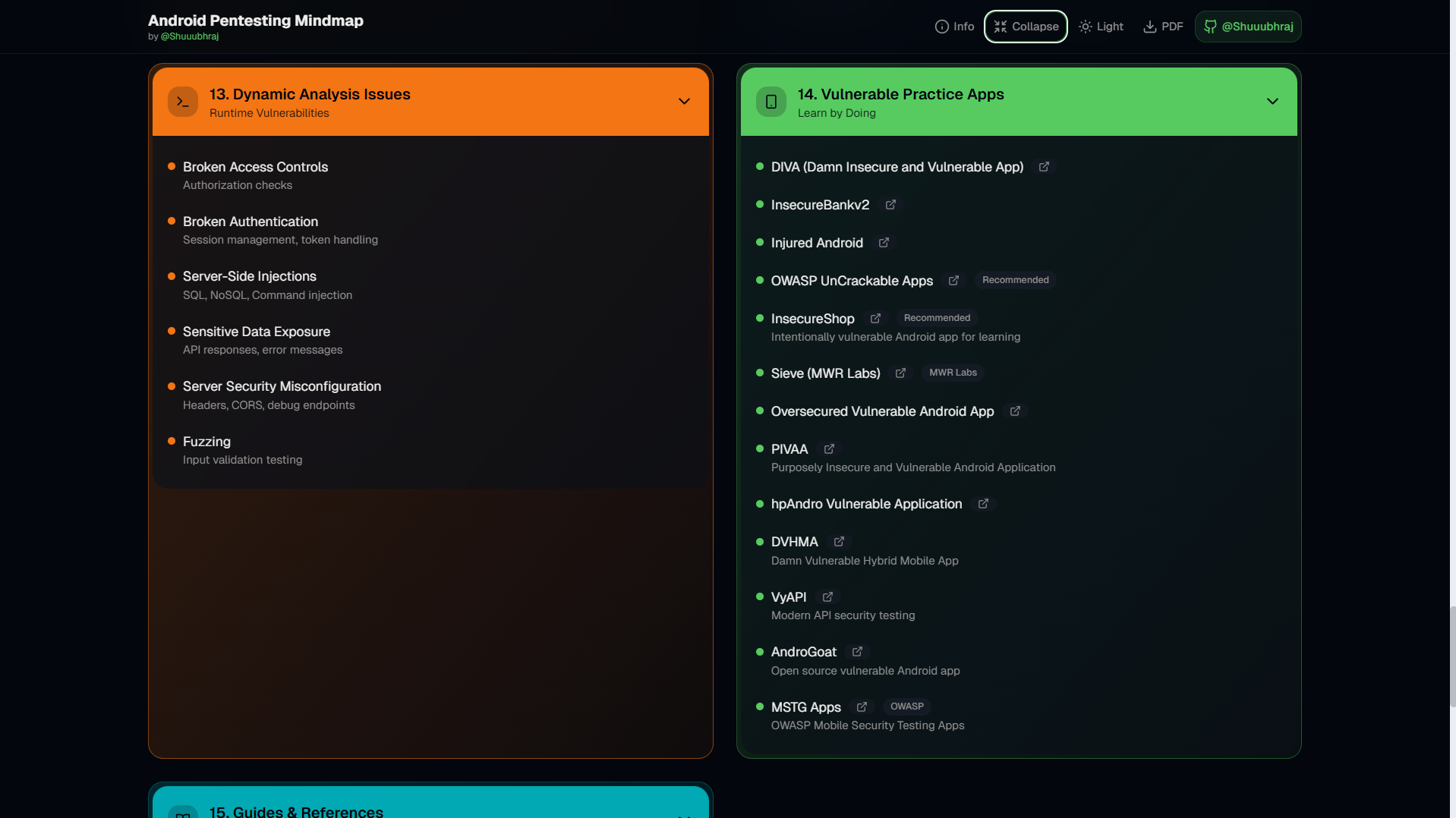Collapse the Dynamic Analysis Issues section chevron
Viewport: 1456px width, 818px height.
(684, 102)
